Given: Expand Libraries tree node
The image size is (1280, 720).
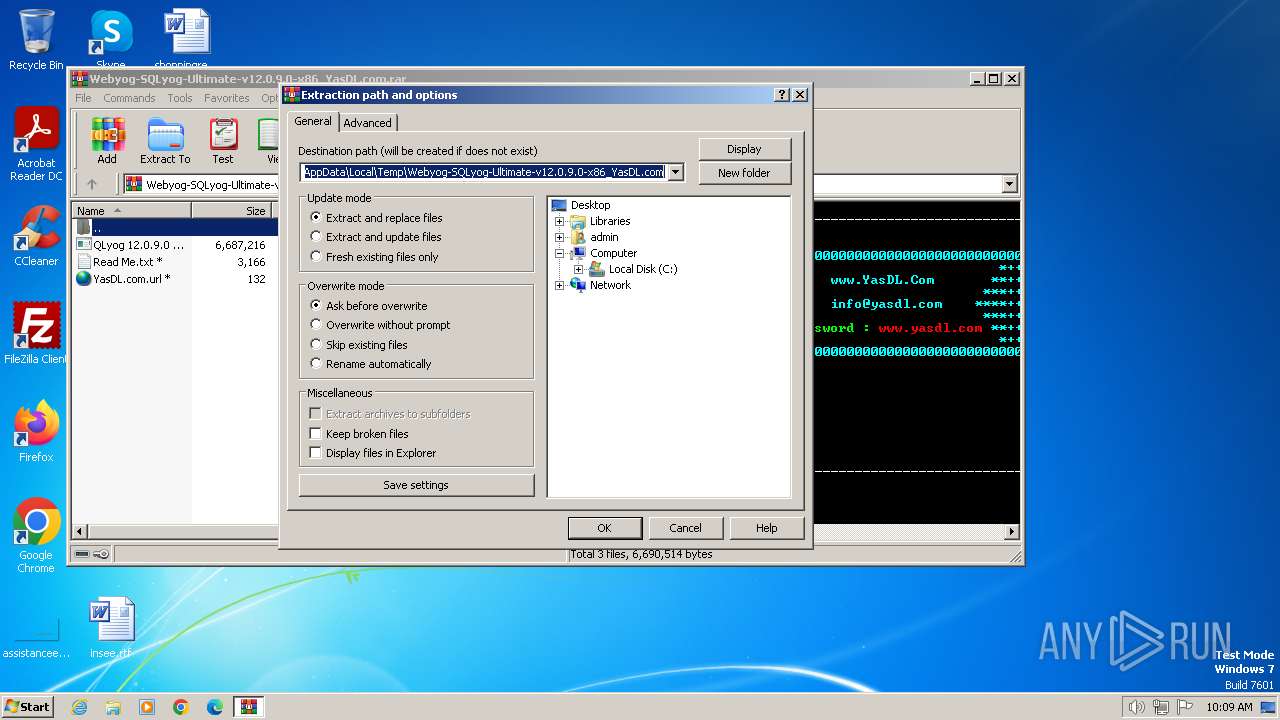Looking at the screenshot, I should coord(560,221).
